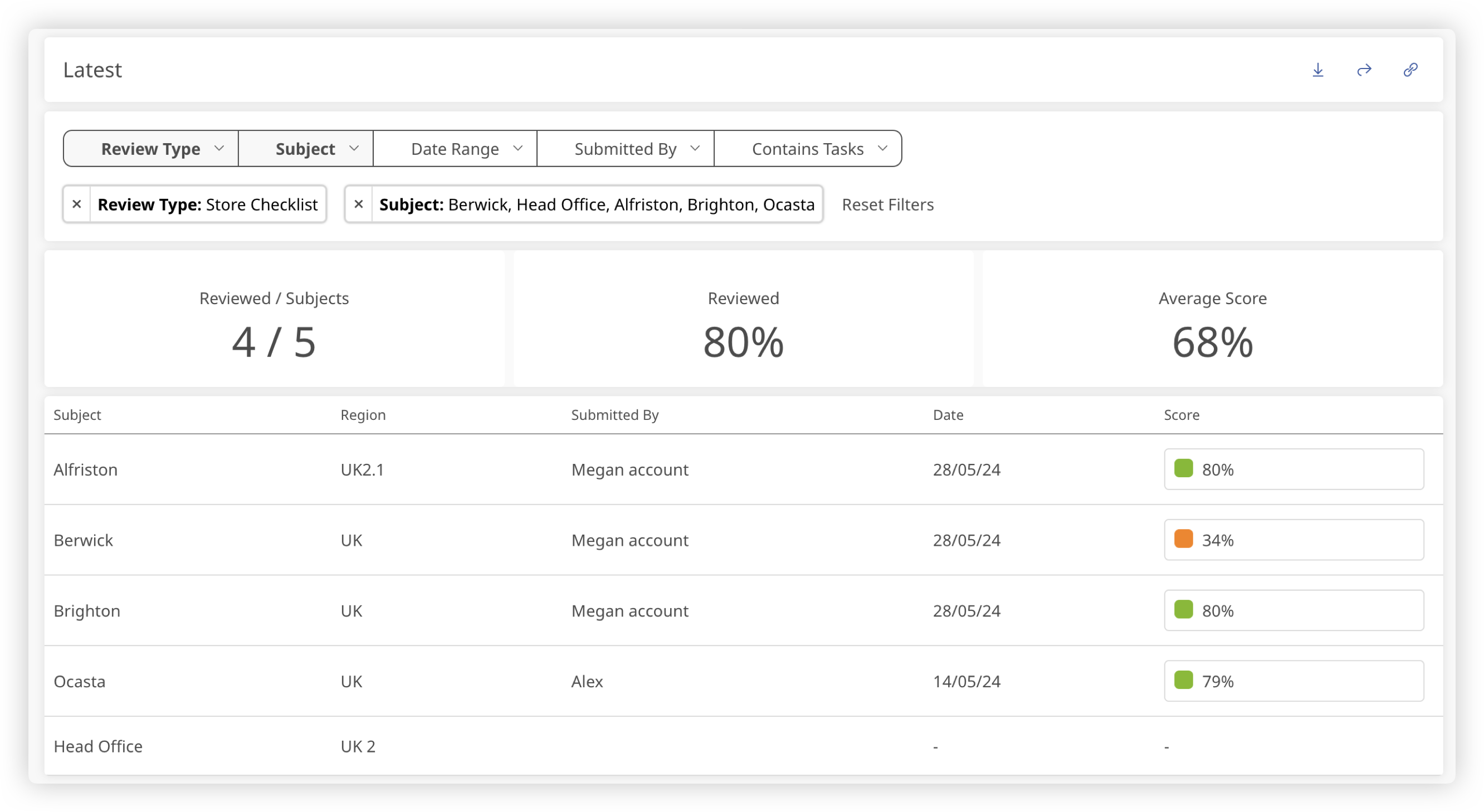The height and width of the screenshot is (812, 1484).
Task: Select the Head Office row
Action: (x=98, y=746)
